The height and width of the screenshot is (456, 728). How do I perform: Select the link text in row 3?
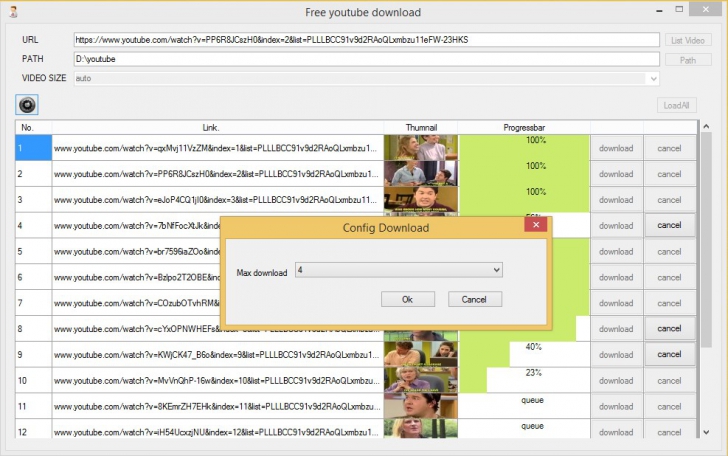pyautogui.click(x=215, y=200)
